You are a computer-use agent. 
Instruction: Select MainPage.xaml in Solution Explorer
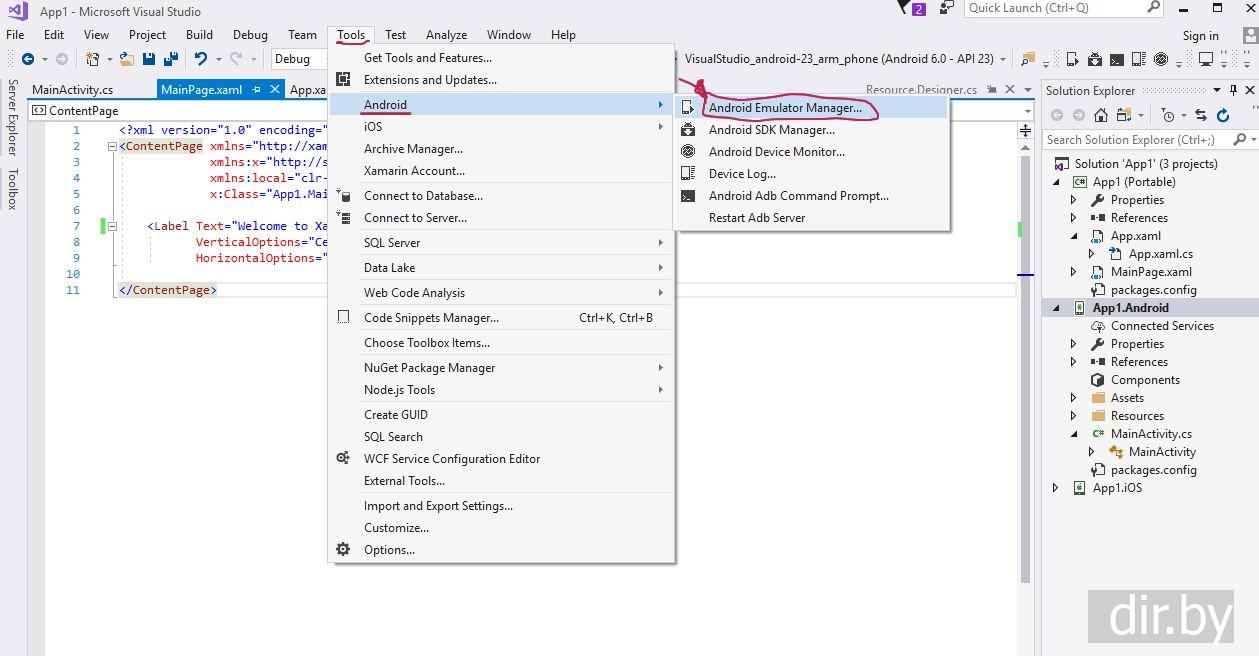click(x=1151, y=272)
